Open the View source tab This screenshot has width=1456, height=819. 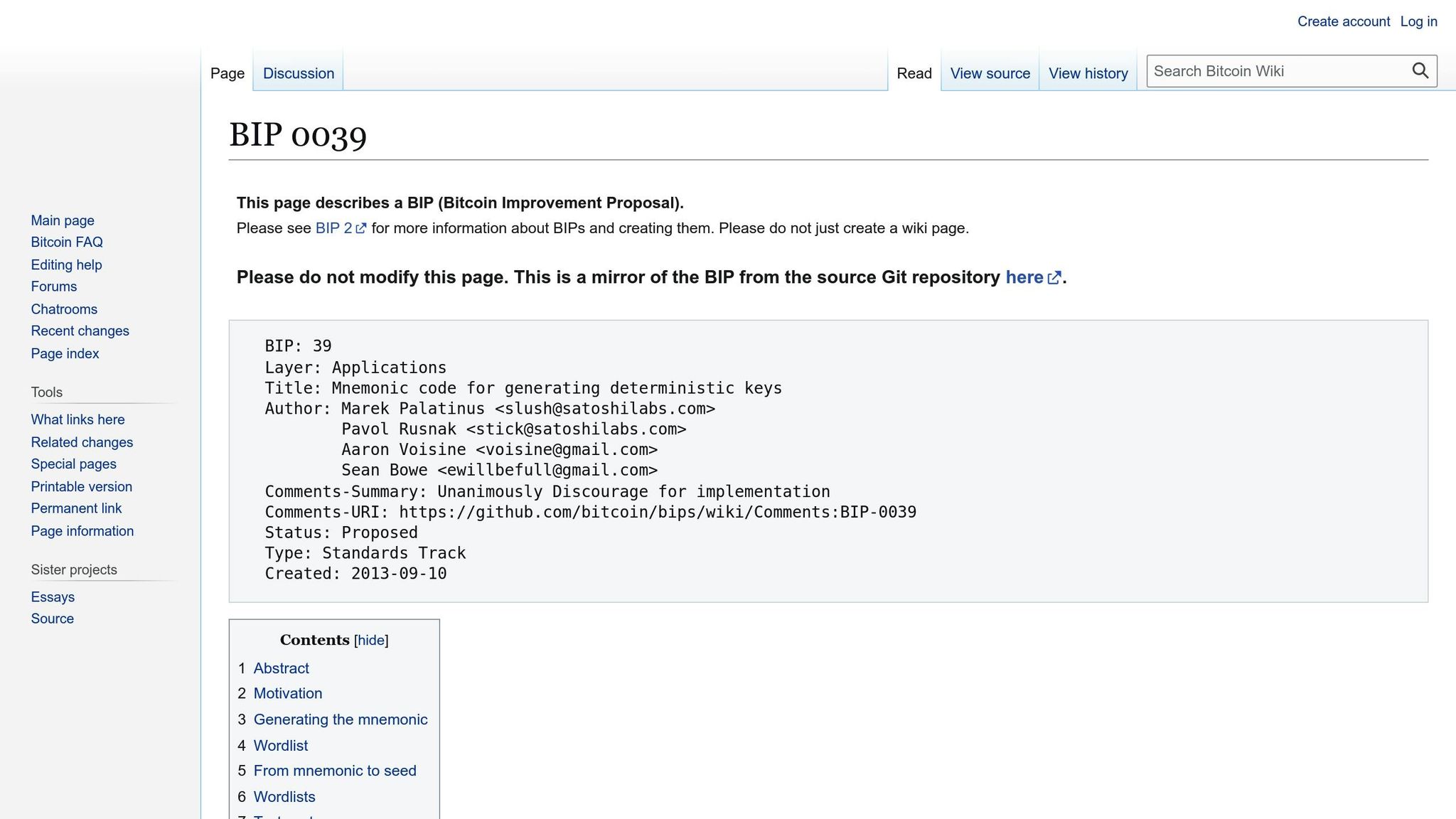[990, 73]
